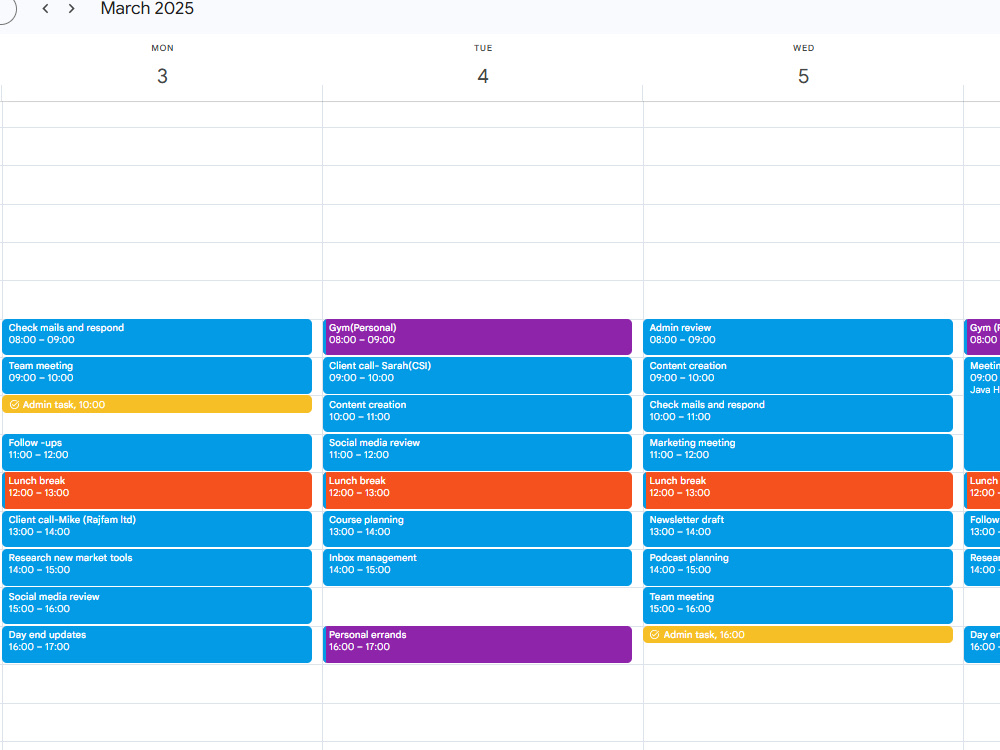Open Monday Team meeting 09:00 event

tap(157, 375)
